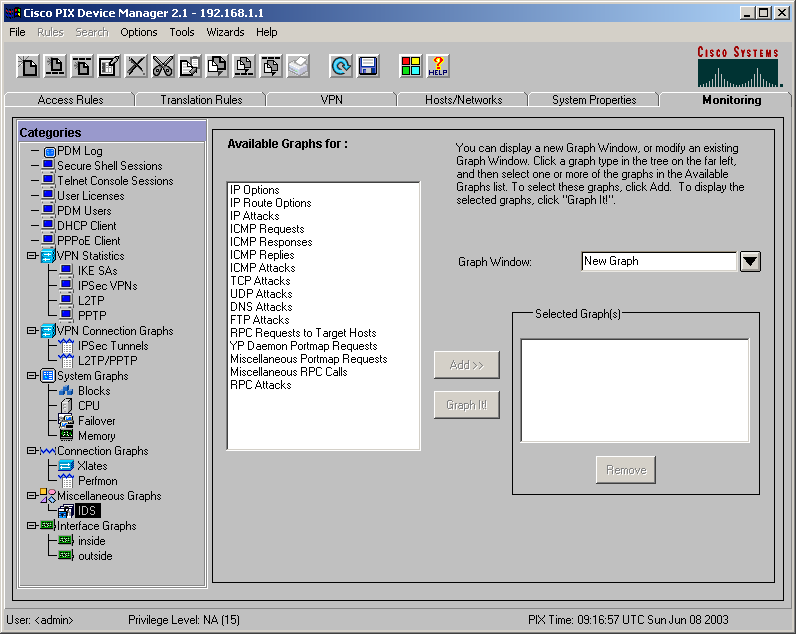The width and height of the screenshot is (796, 634).
Task: Click the four-color squares legend icon
Action: (411, 66)
